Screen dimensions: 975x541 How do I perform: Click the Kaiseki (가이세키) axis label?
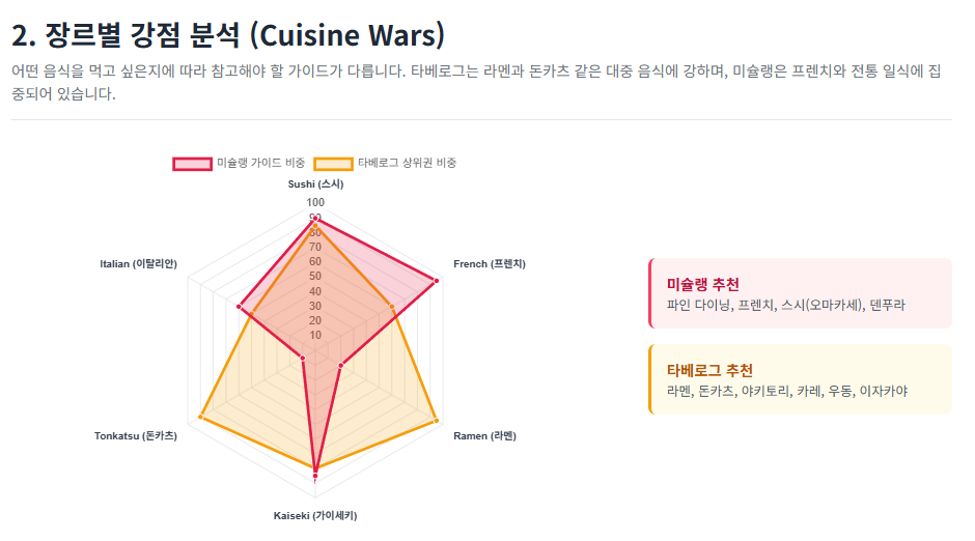315,516
